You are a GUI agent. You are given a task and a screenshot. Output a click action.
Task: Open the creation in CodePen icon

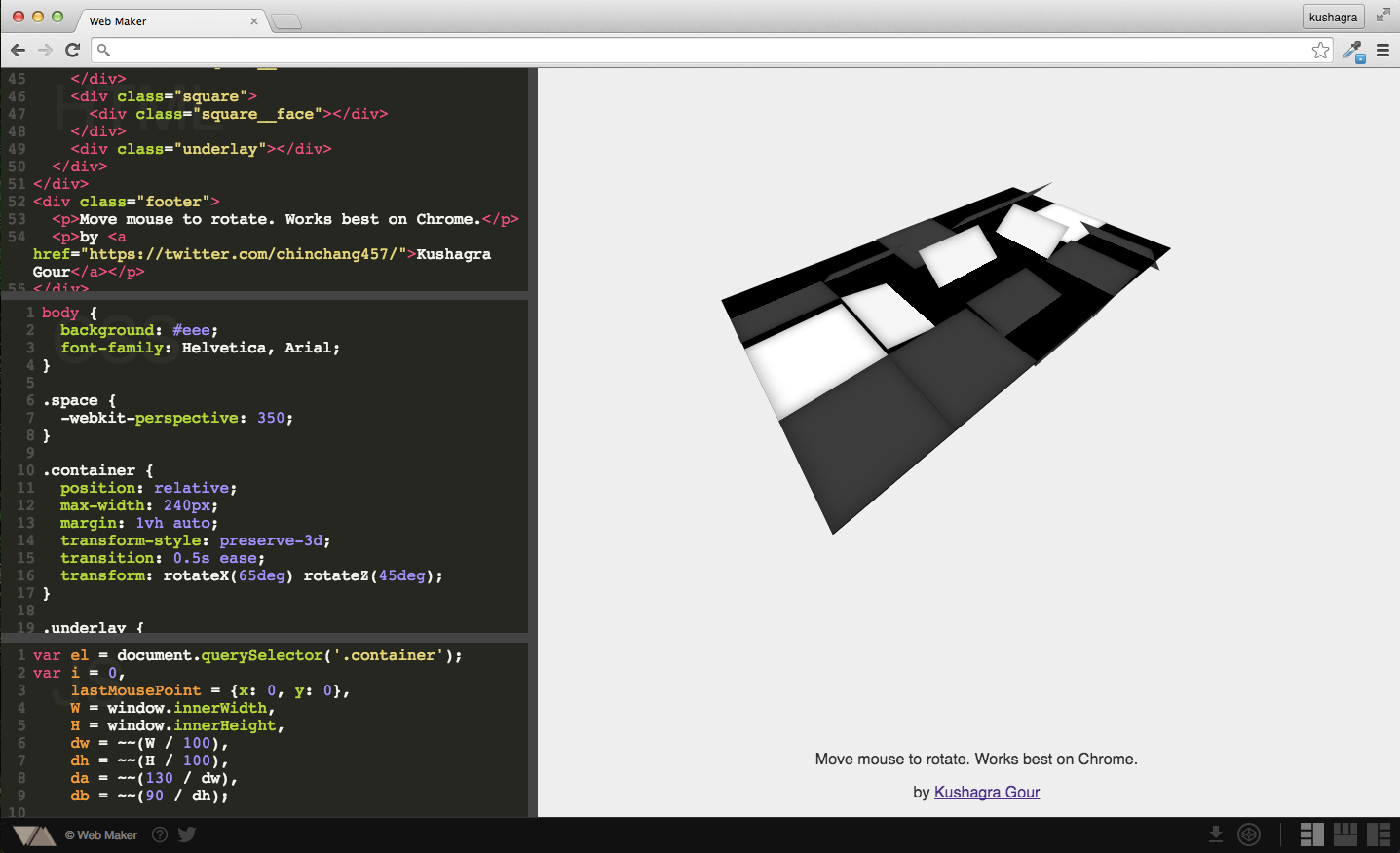[1249, 834]
